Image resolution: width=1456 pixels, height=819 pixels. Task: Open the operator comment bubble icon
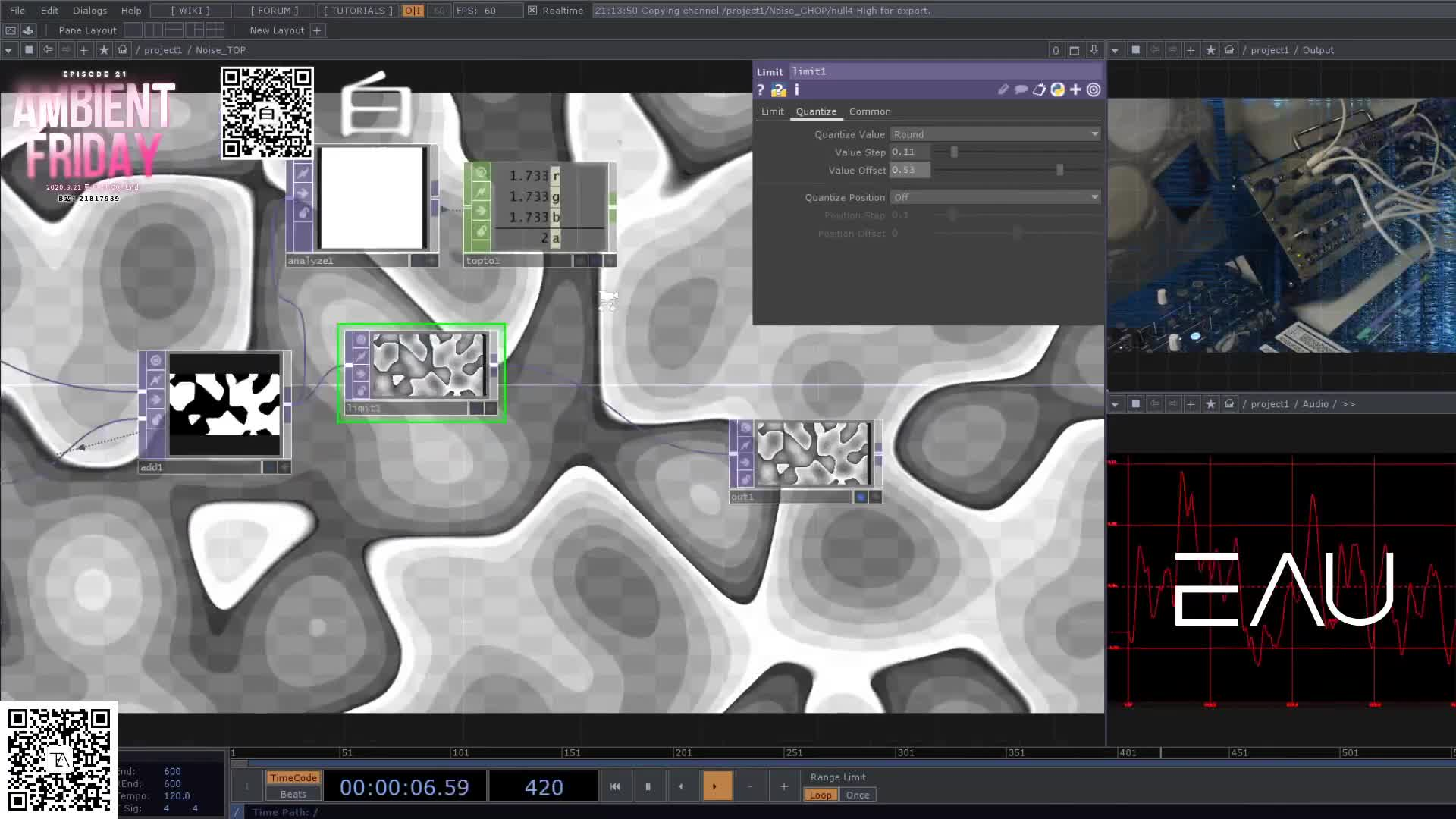[x=1021, y=89]
